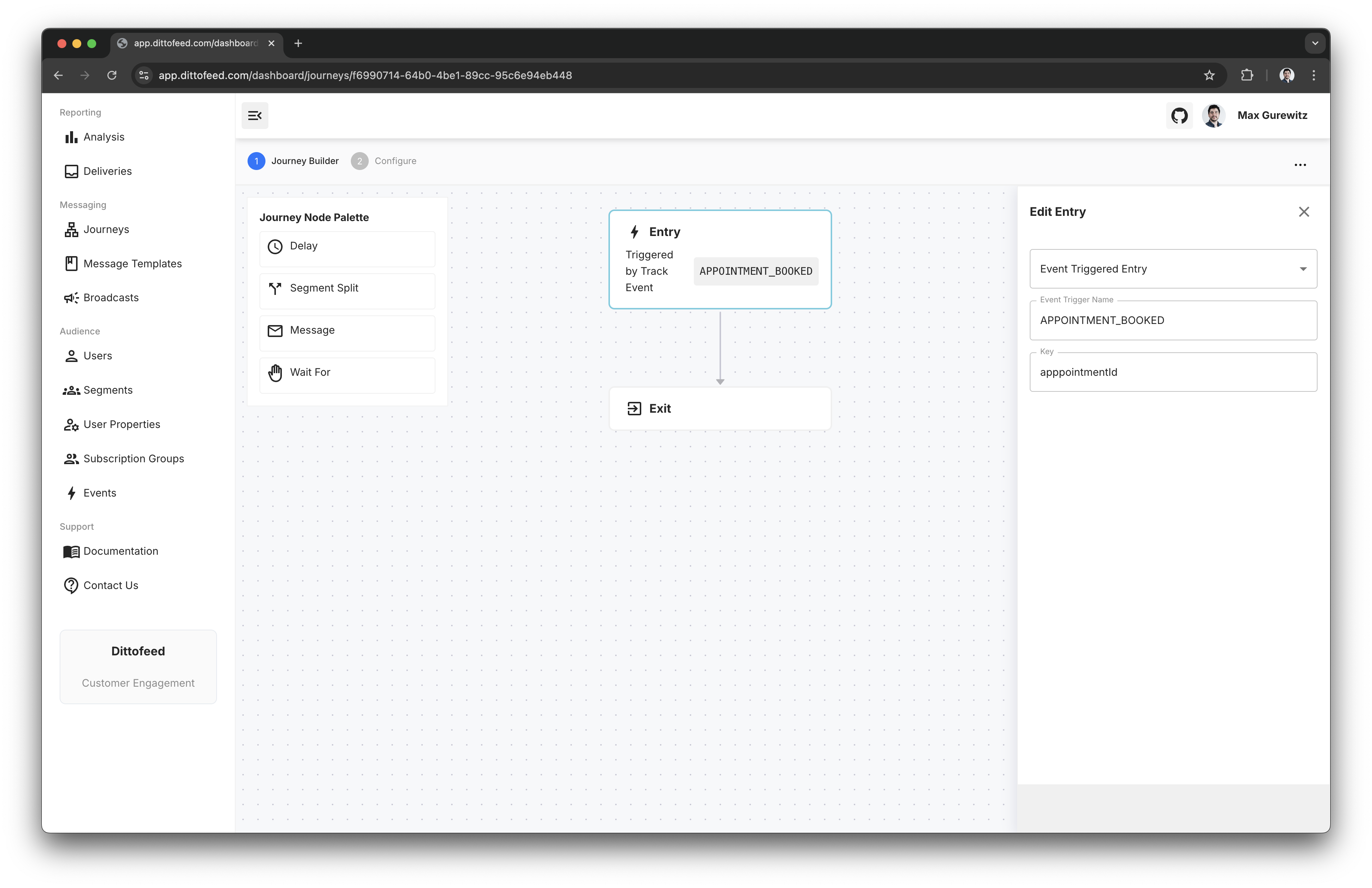The width and height of the screenshot is (1372, 888).
Task: Close the Edit Entry panel
Action: click(1303, 212)
